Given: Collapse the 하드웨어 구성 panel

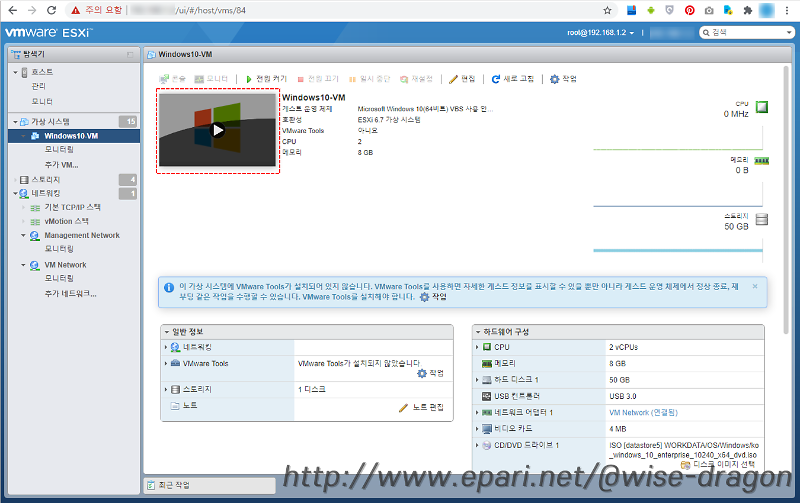Looking at the screenshot, I should pos(478,332).
